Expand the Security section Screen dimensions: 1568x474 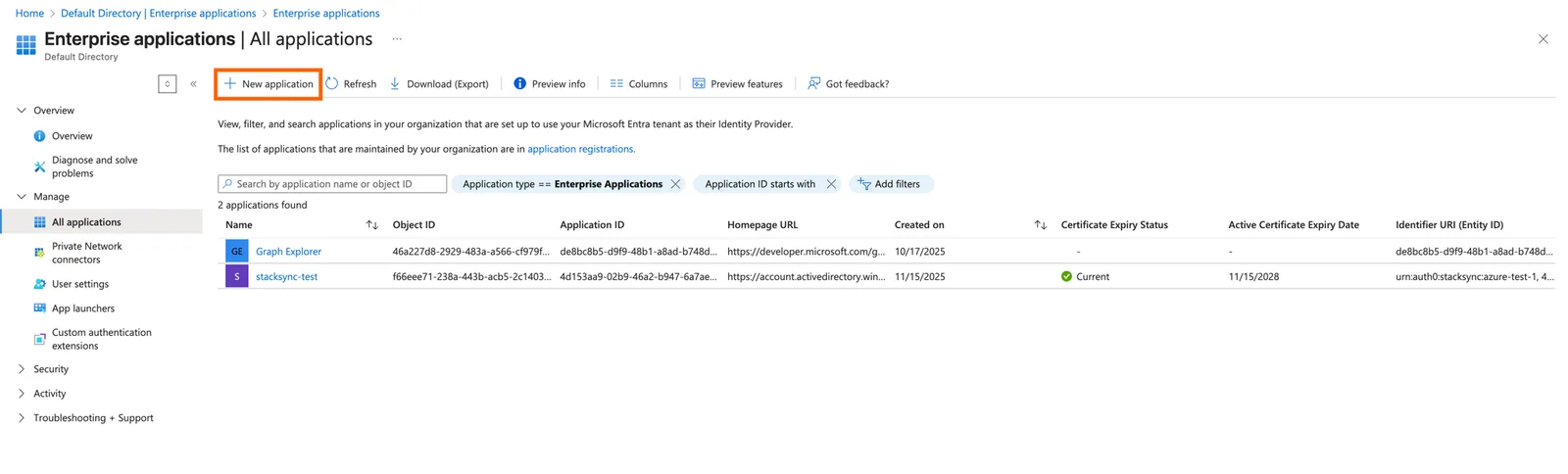22,369
